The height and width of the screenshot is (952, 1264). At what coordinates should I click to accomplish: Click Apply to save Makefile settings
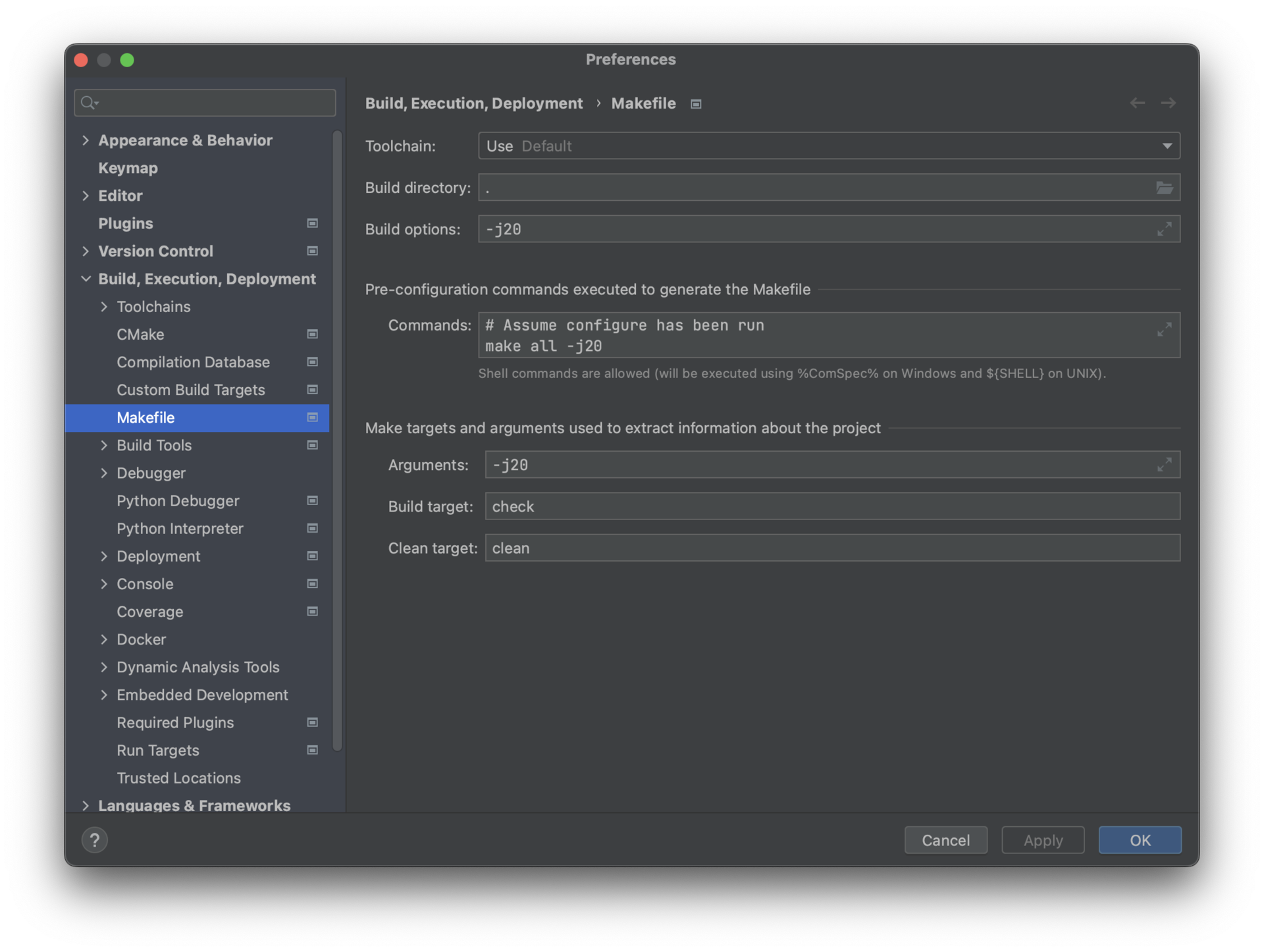coord(1043,839)
